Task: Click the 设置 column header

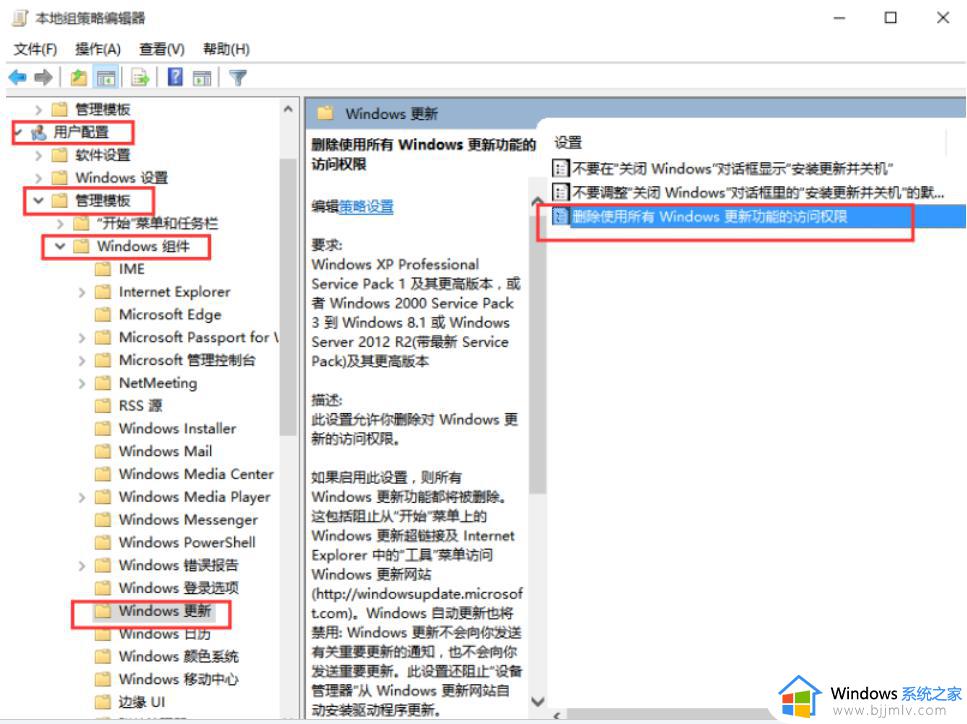Action: [568, 142]
